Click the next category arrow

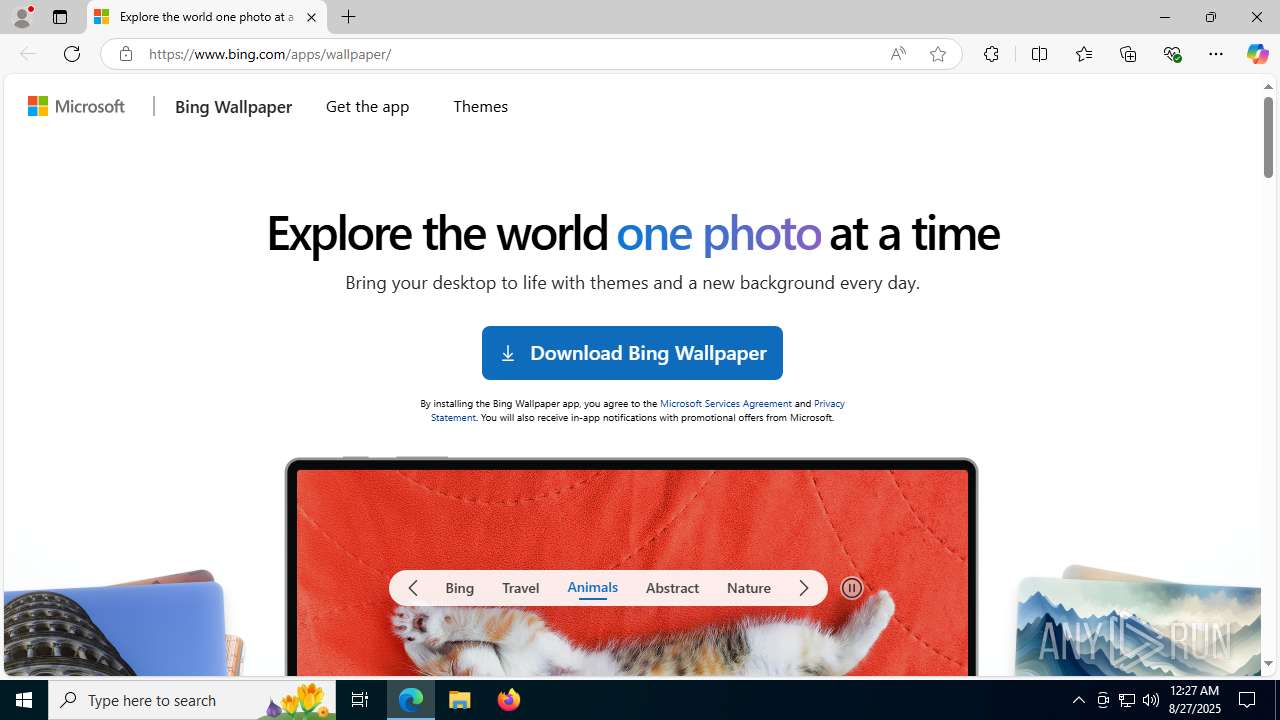pos(804,588)
